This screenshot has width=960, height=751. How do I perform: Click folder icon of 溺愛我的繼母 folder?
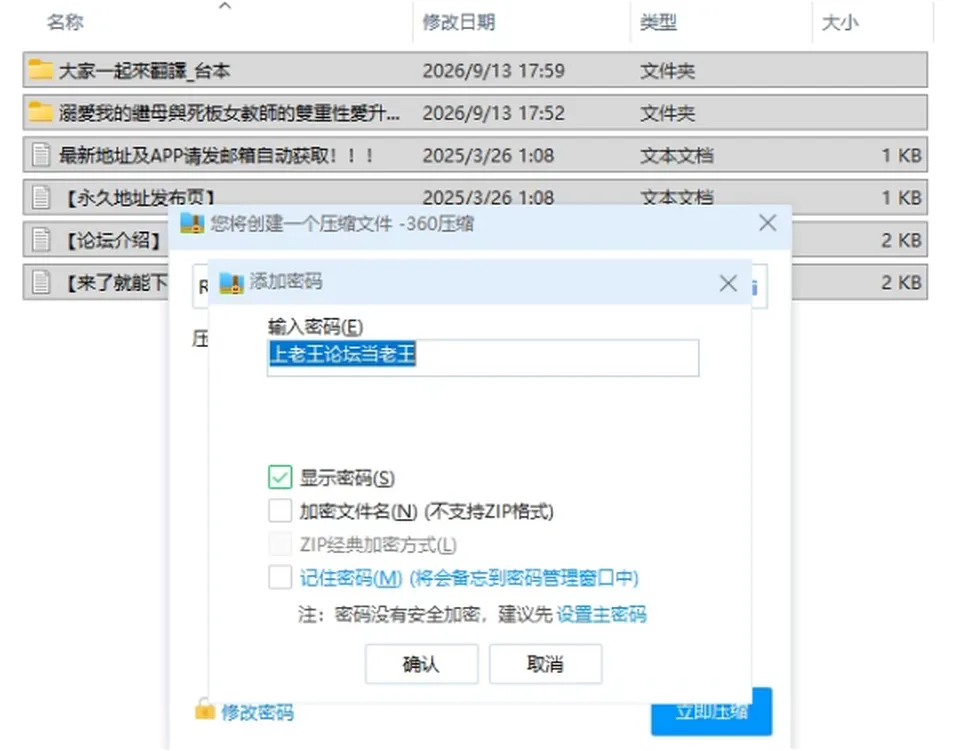pos(40,112)
